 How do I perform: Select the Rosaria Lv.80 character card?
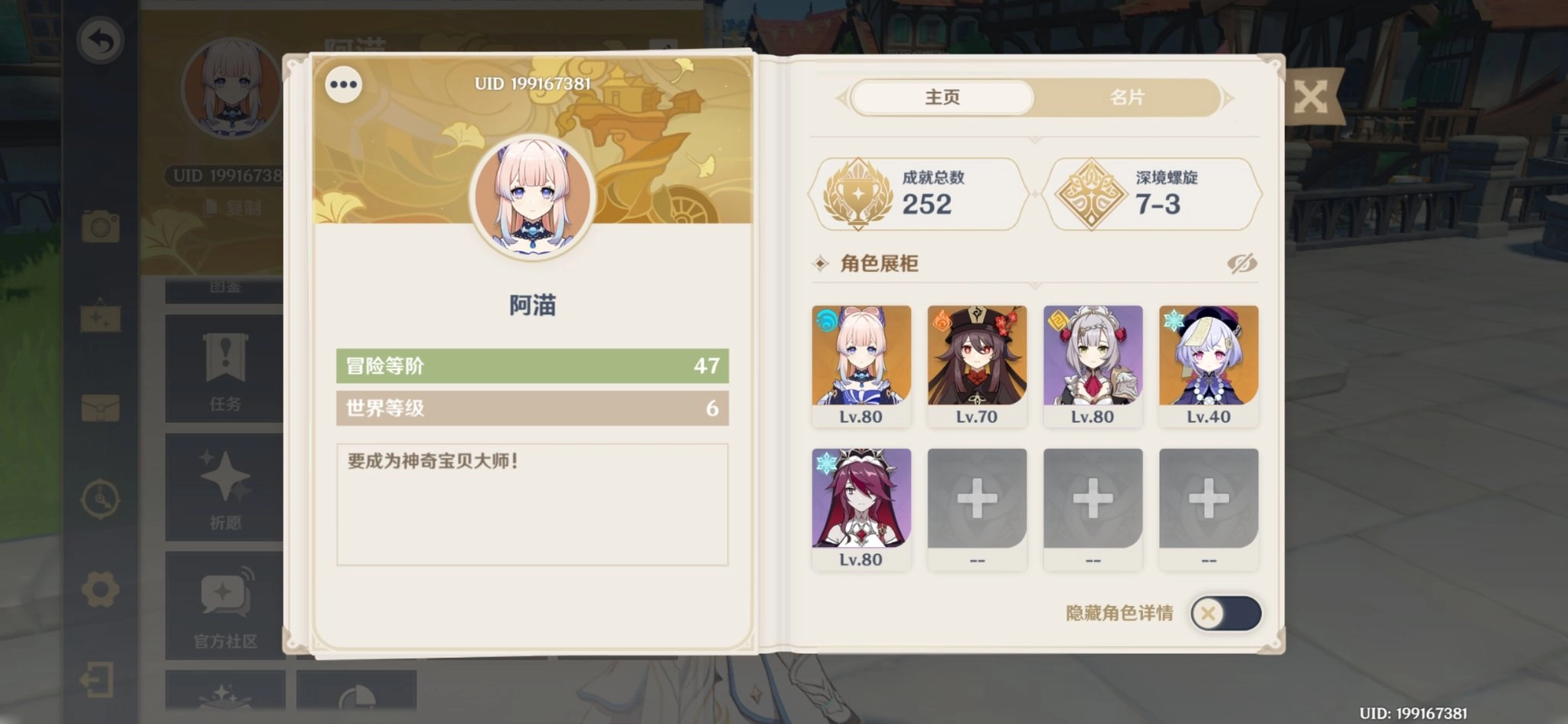pos(861,509)
